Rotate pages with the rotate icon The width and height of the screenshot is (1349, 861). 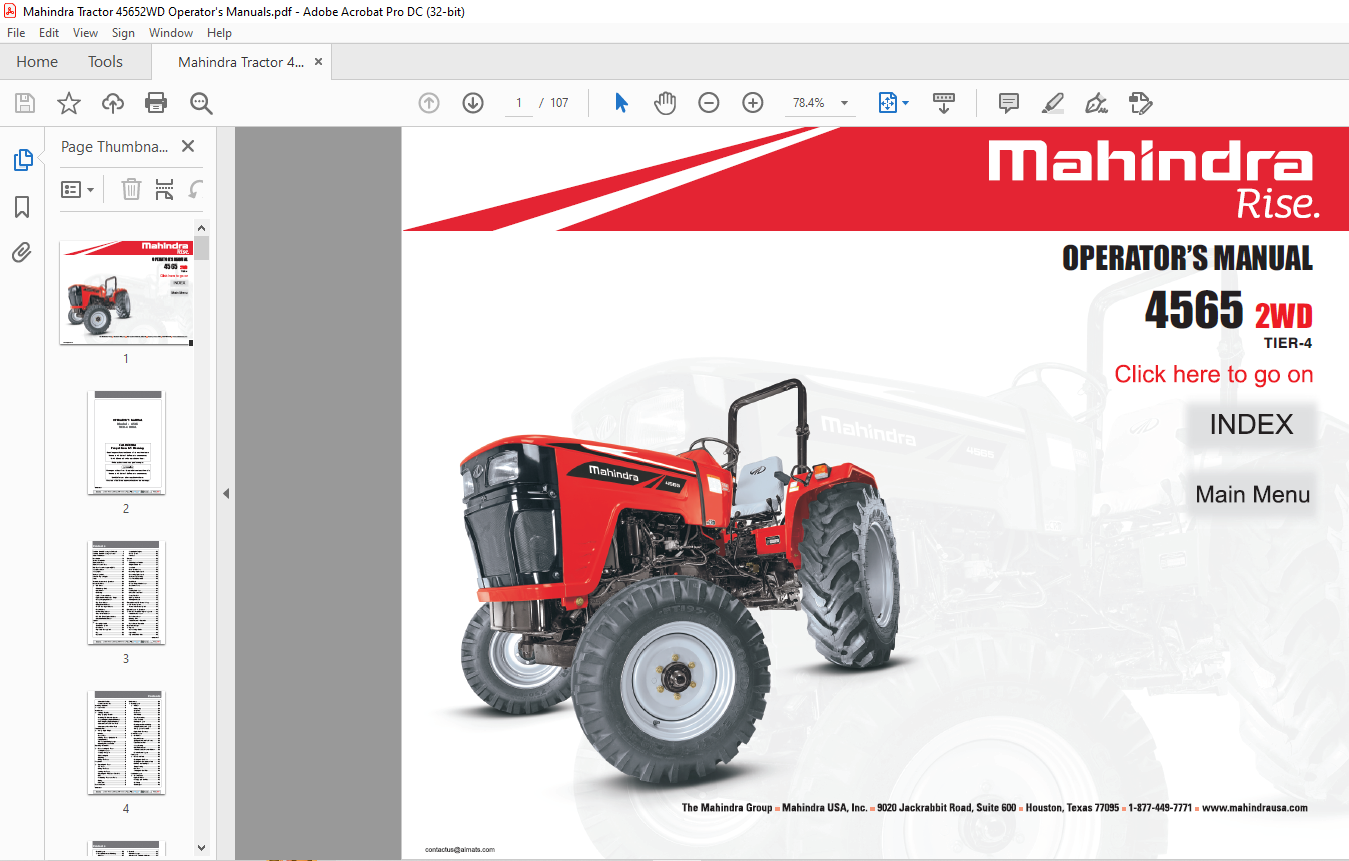(196, 189)
